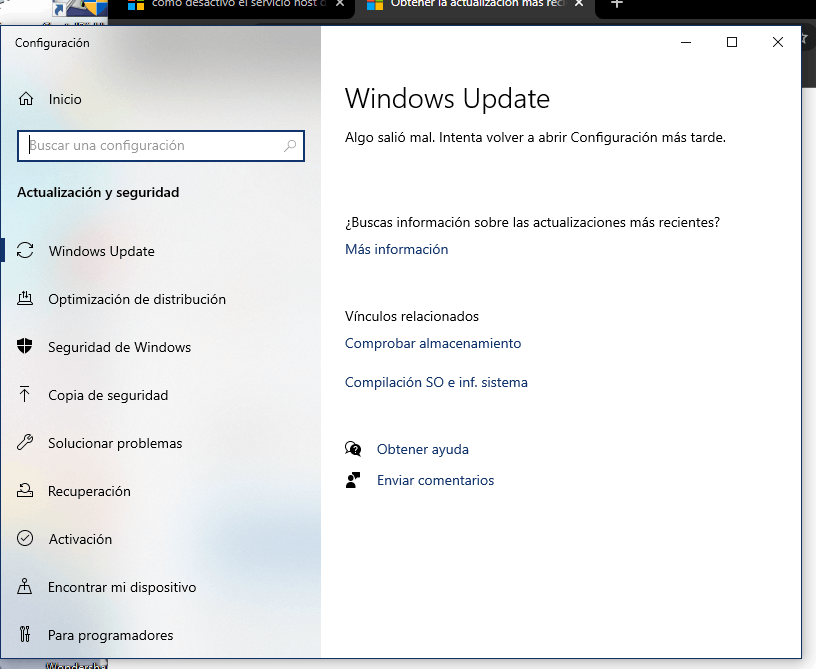The image size is (816, 669).
Task: Click 'Vínculos relacionados' heading
Action: point(412,316)
